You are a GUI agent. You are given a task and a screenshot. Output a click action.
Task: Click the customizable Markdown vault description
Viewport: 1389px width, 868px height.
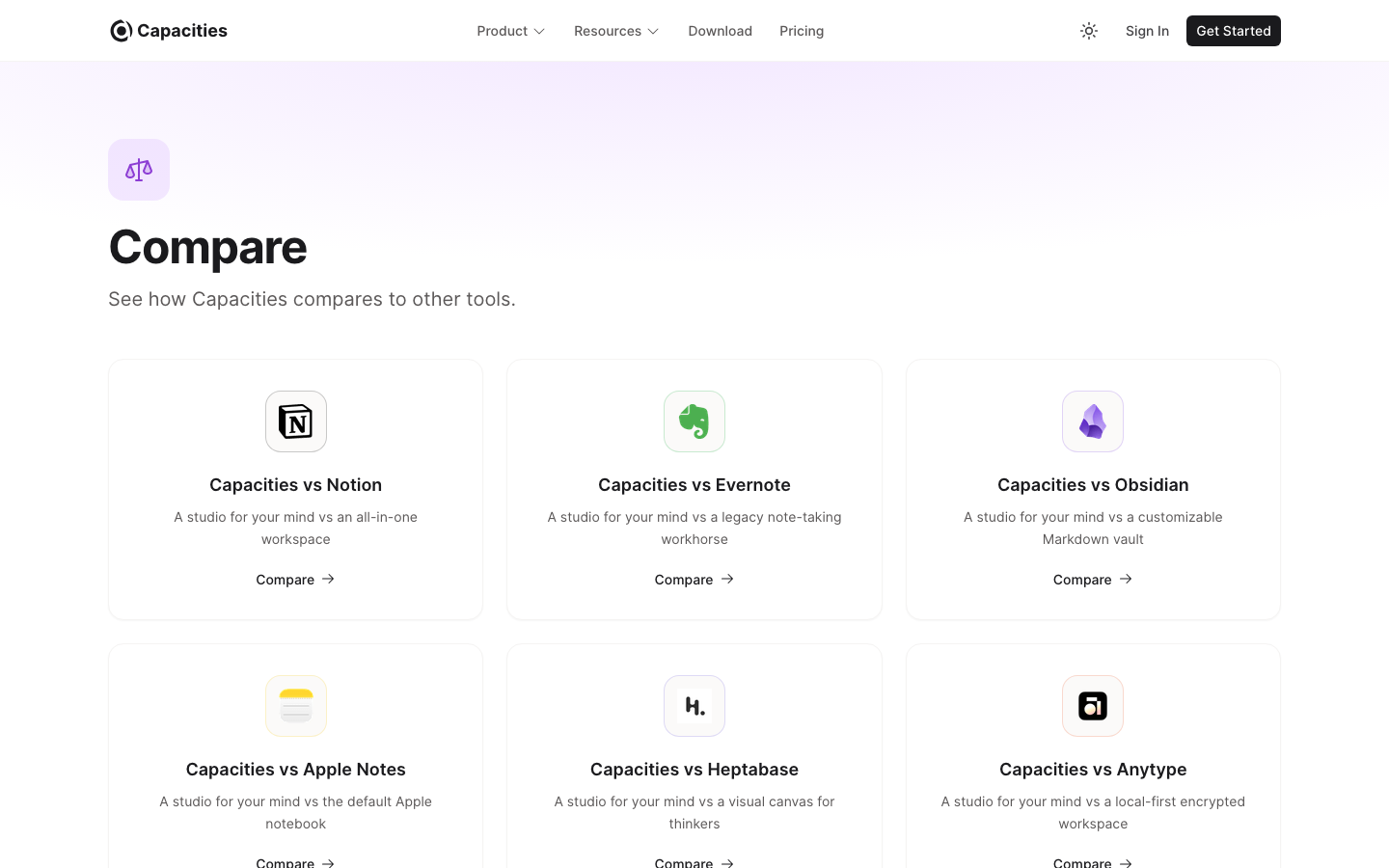click(1093, 529)
